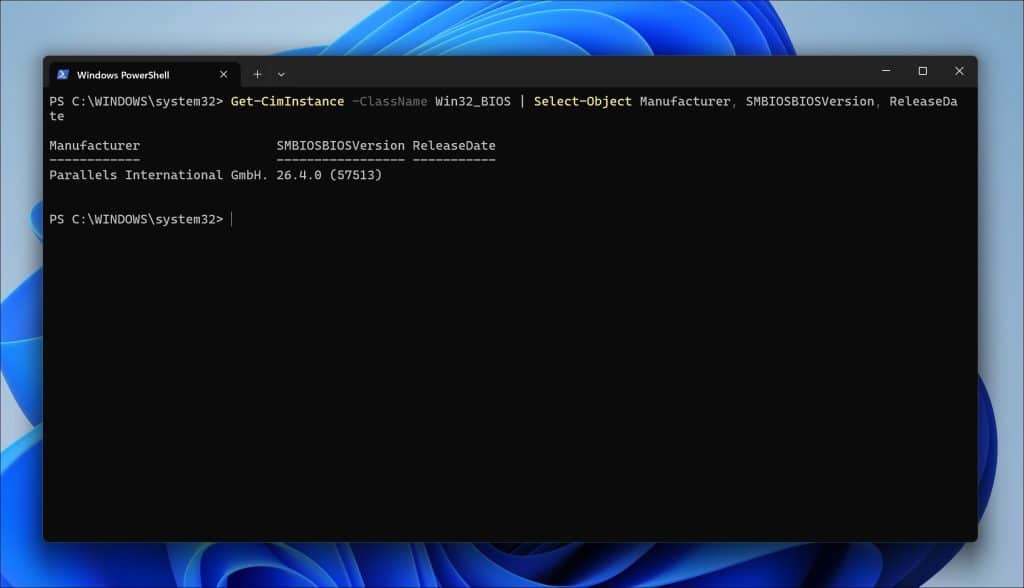Minimize the PowerShell window

886,71
